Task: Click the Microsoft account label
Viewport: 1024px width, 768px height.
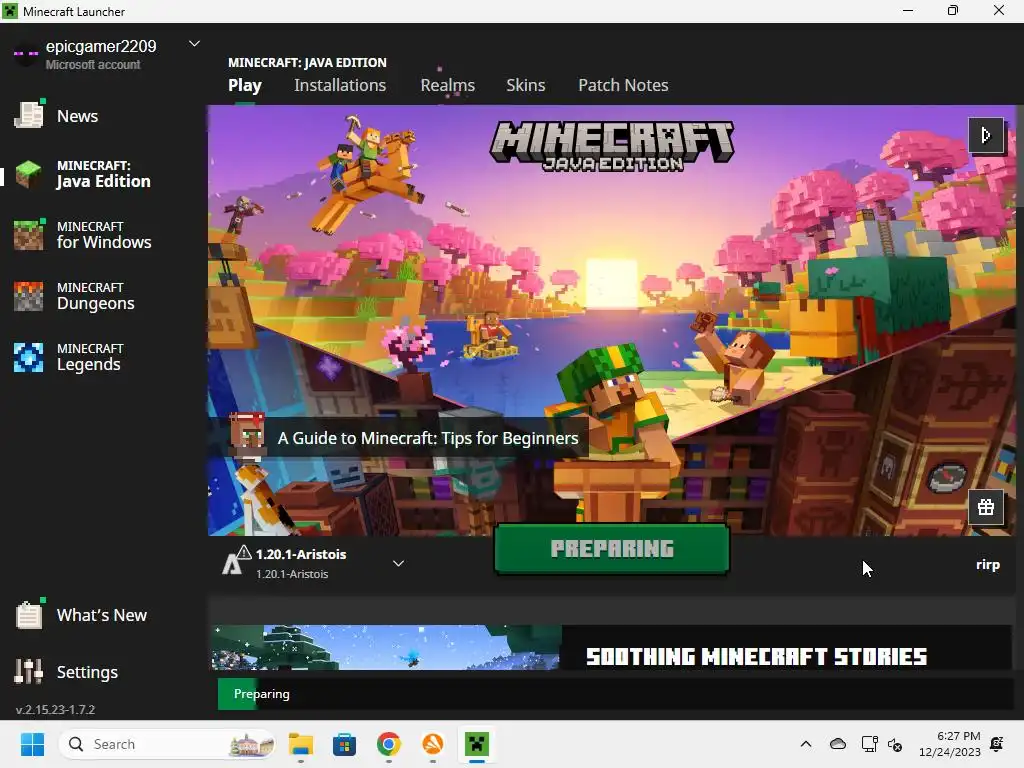Action: pyautogui.click(x=93, y=65)
